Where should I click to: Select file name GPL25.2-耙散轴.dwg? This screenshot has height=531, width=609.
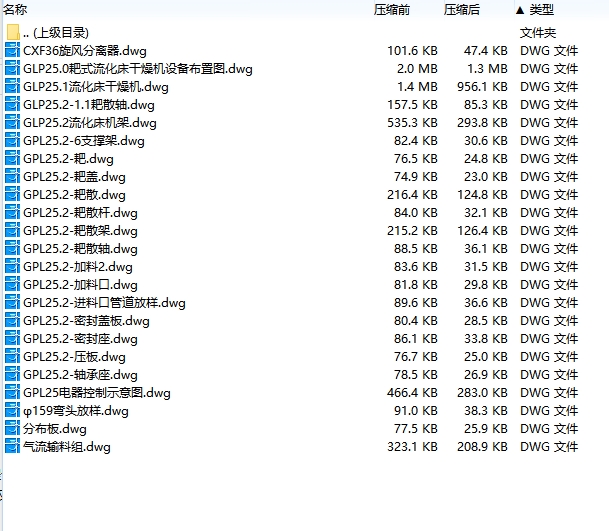point(80,249)
